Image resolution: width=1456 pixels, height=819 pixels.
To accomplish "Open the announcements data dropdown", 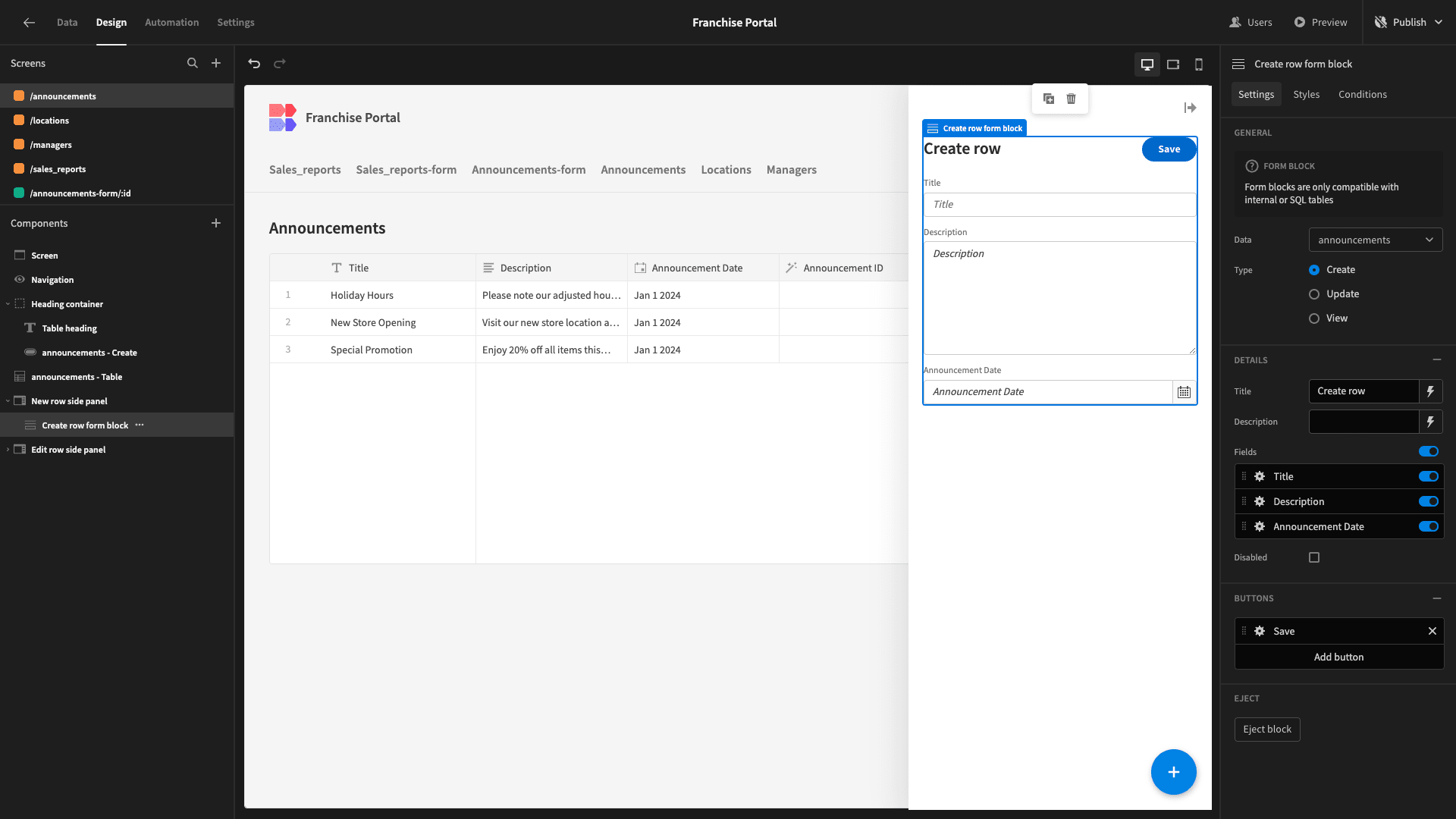I will click(x=1376, y=240).
